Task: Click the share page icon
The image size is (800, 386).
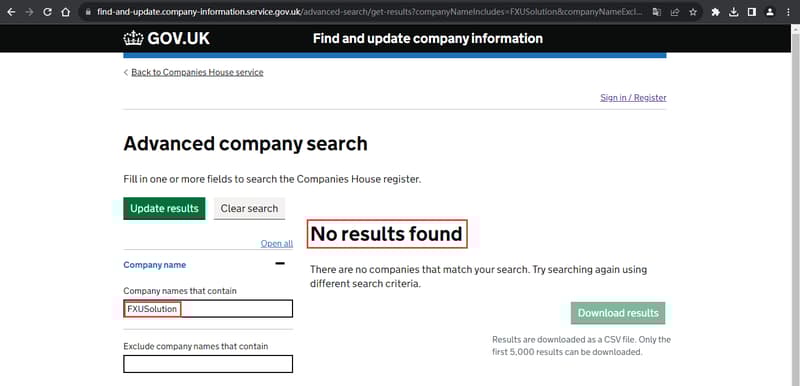Action: click(674, 12)
